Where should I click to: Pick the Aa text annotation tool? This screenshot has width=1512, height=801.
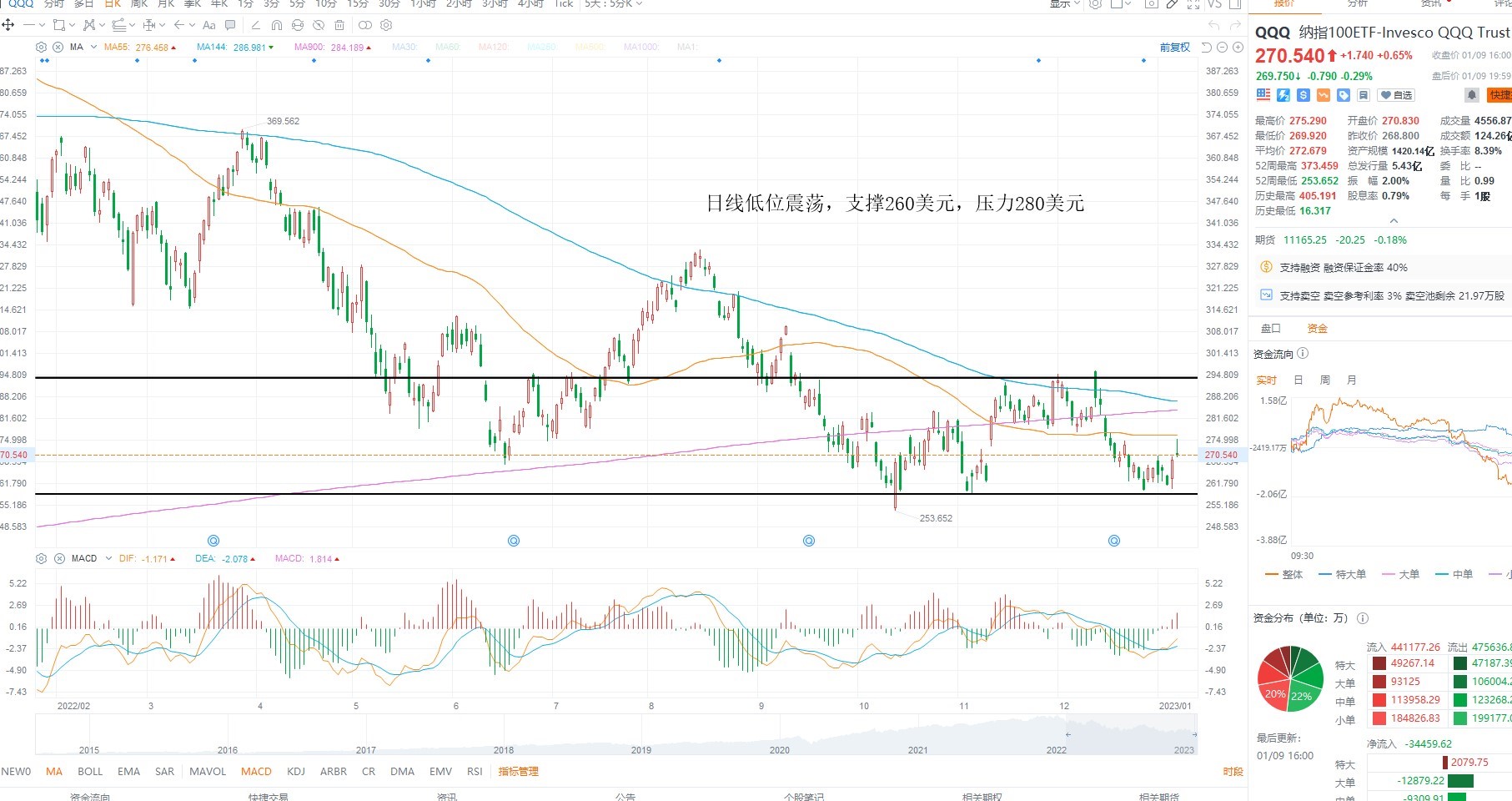[x=209, y=25]
